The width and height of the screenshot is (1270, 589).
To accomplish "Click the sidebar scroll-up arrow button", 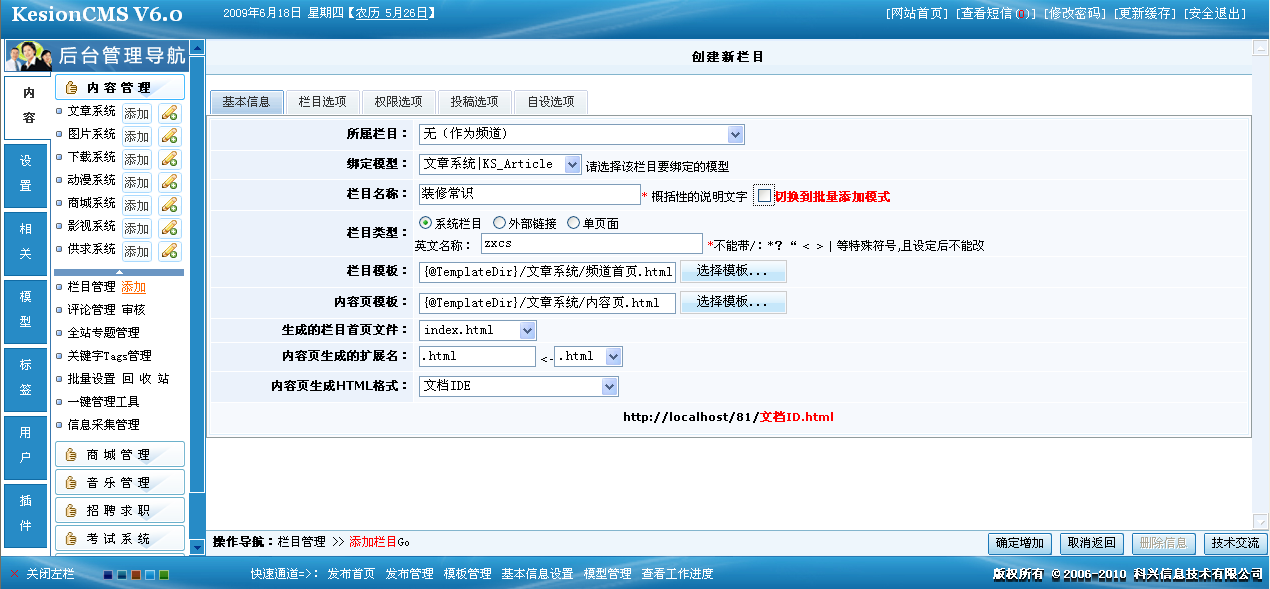I will 197,47.
